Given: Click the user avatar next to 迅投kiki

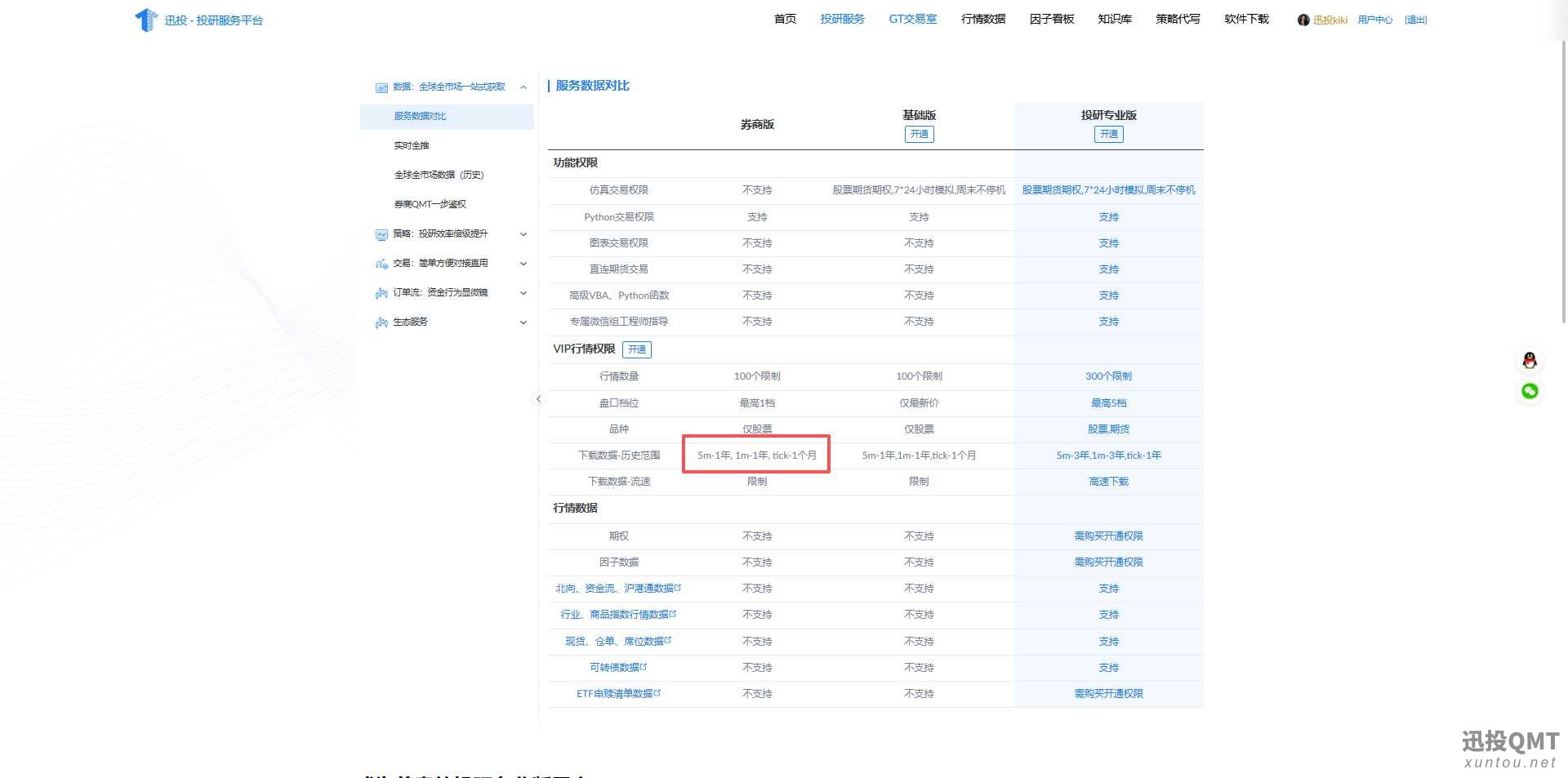Looking at the screenshot, I should coord(1303,20).
